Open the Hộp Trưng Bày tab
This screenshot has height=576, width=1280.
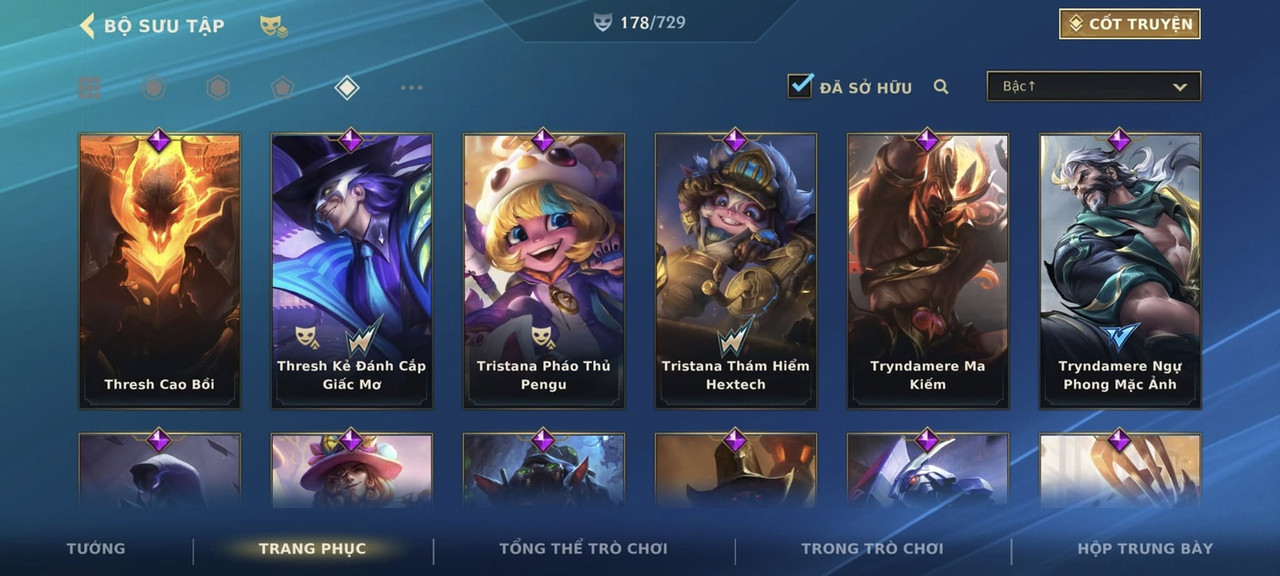(1145, 548)
